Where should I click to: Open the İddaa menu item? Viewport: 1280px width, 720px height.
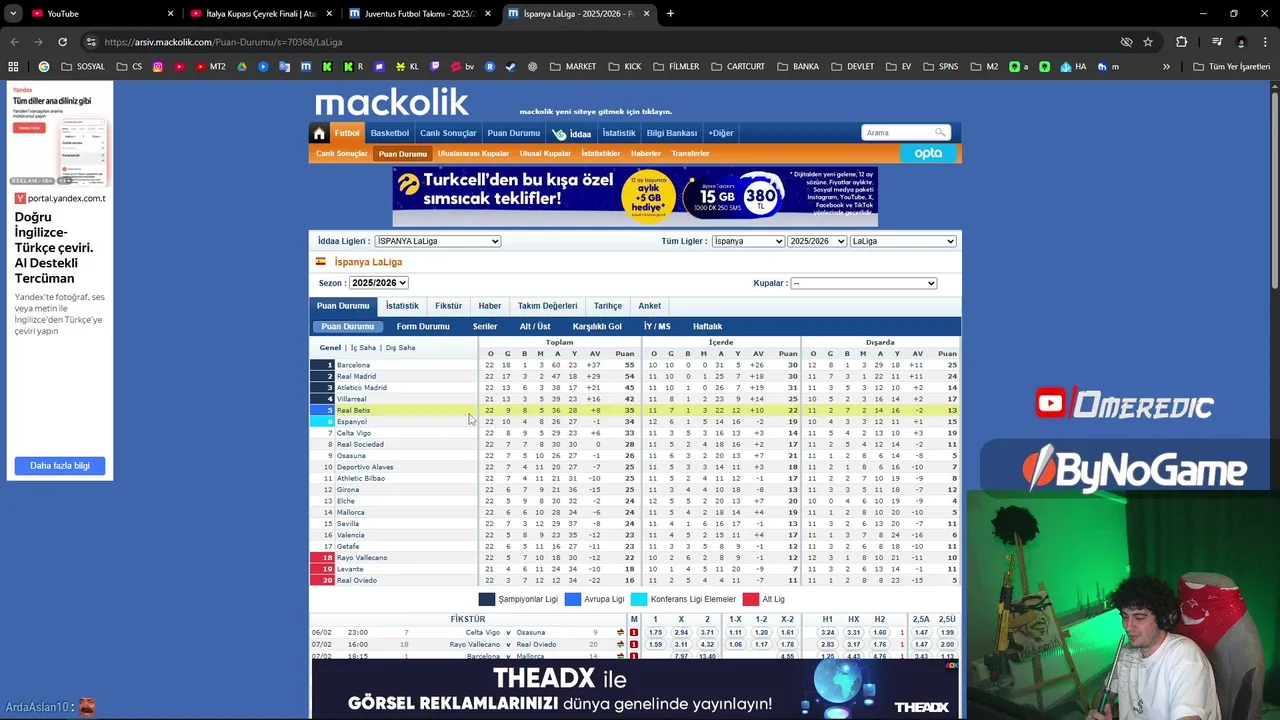pyautogui.click(x=572, y=133)
